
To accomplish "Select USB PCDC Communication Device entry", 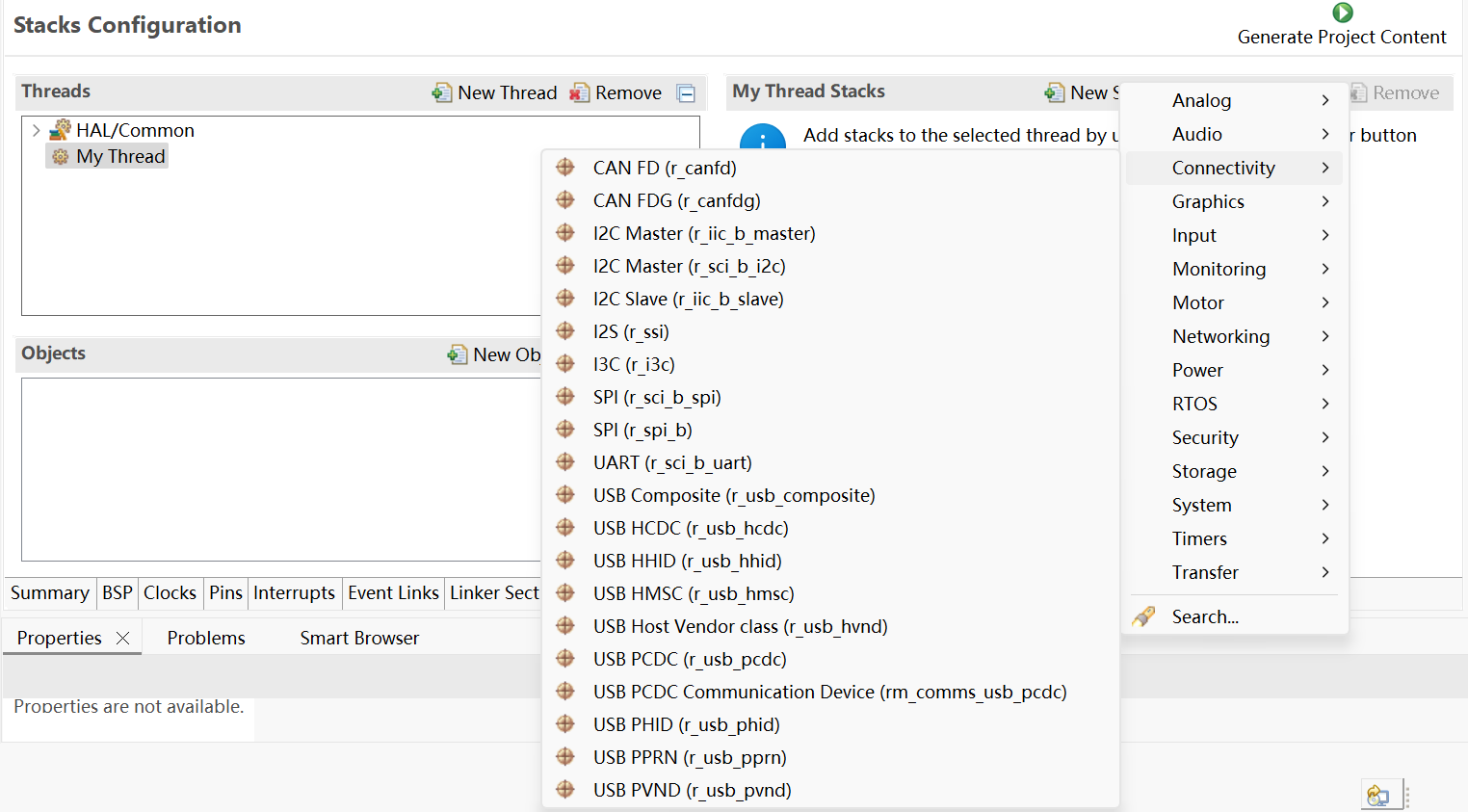I will click(x=830, y=692).
